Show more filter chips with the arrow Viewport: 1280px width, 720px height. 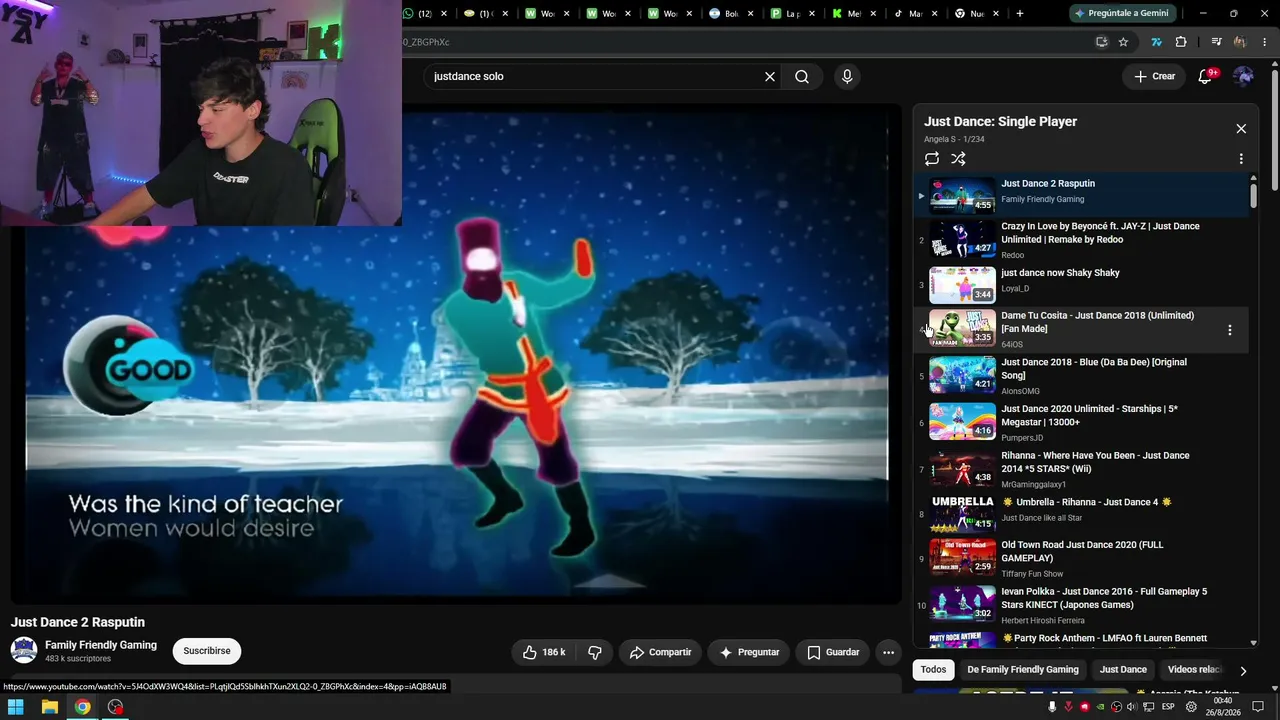pos(1243,671)
